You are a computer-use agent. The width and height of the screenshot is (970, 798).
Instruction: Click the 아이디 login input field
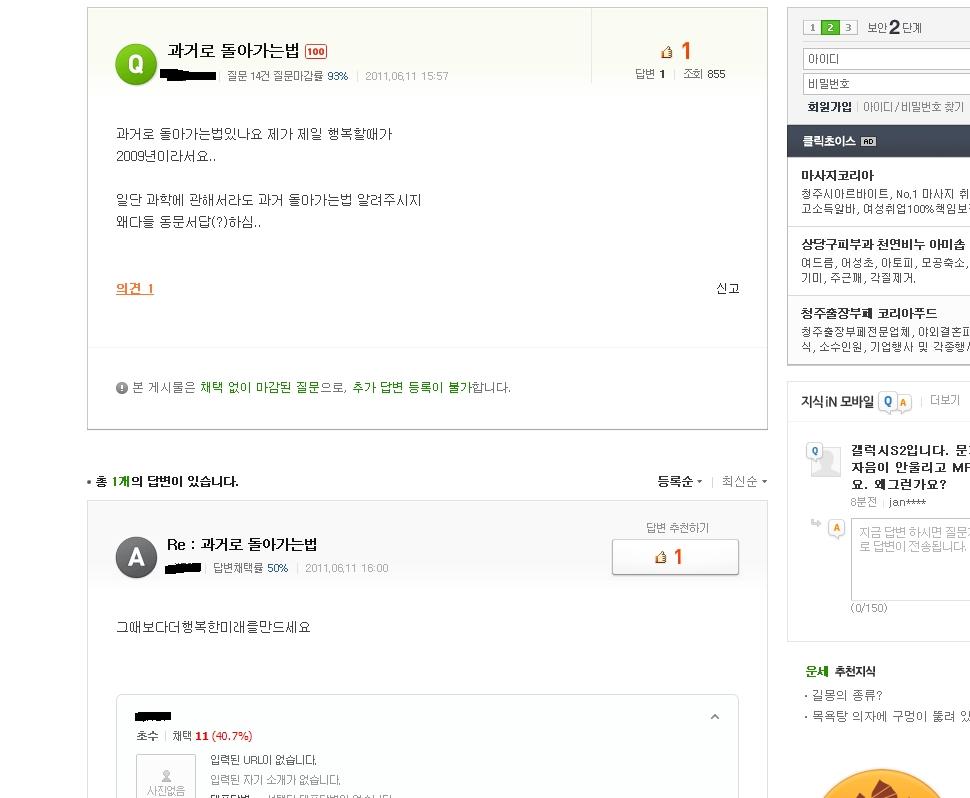(x=886, y=59)
